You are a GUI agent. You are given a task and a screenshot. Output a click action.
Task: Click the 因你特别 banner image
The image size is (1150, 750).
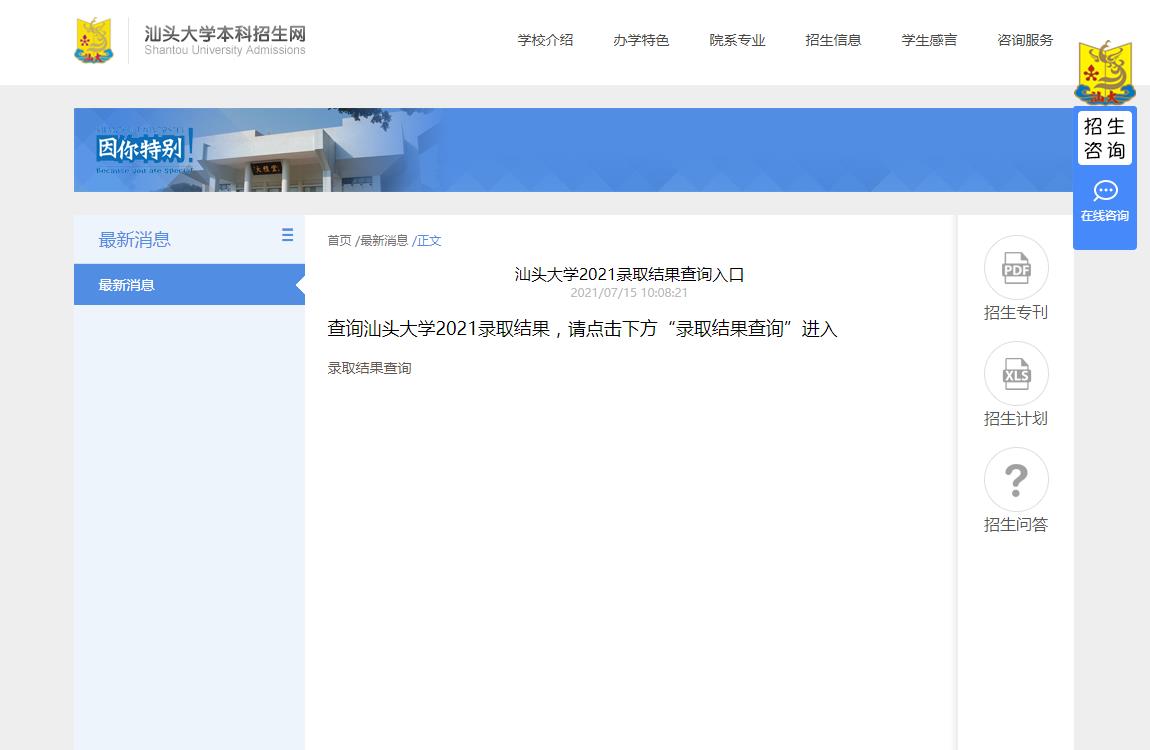(574, 150)
